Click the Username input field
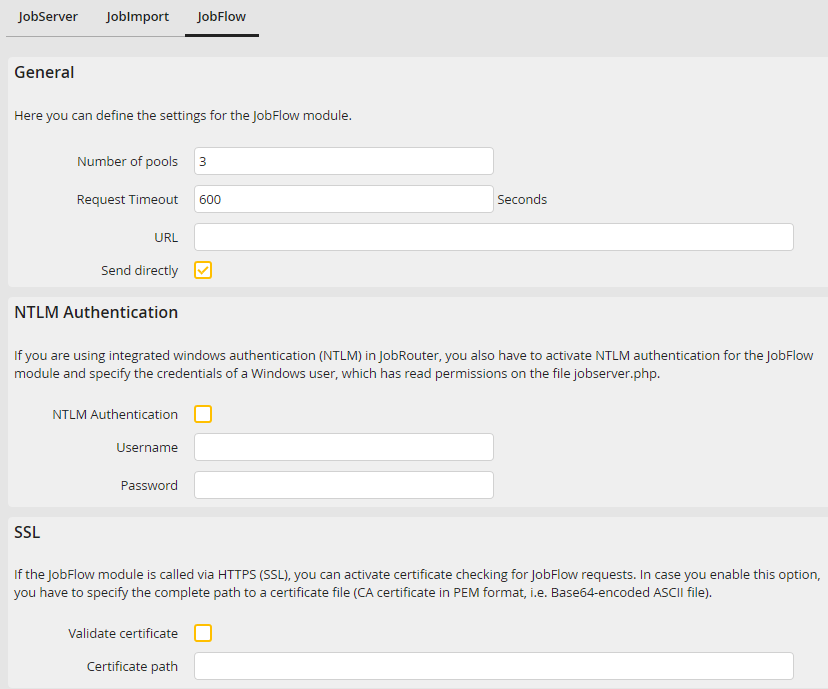Screen dimensions: 828x689 [344, 447]
